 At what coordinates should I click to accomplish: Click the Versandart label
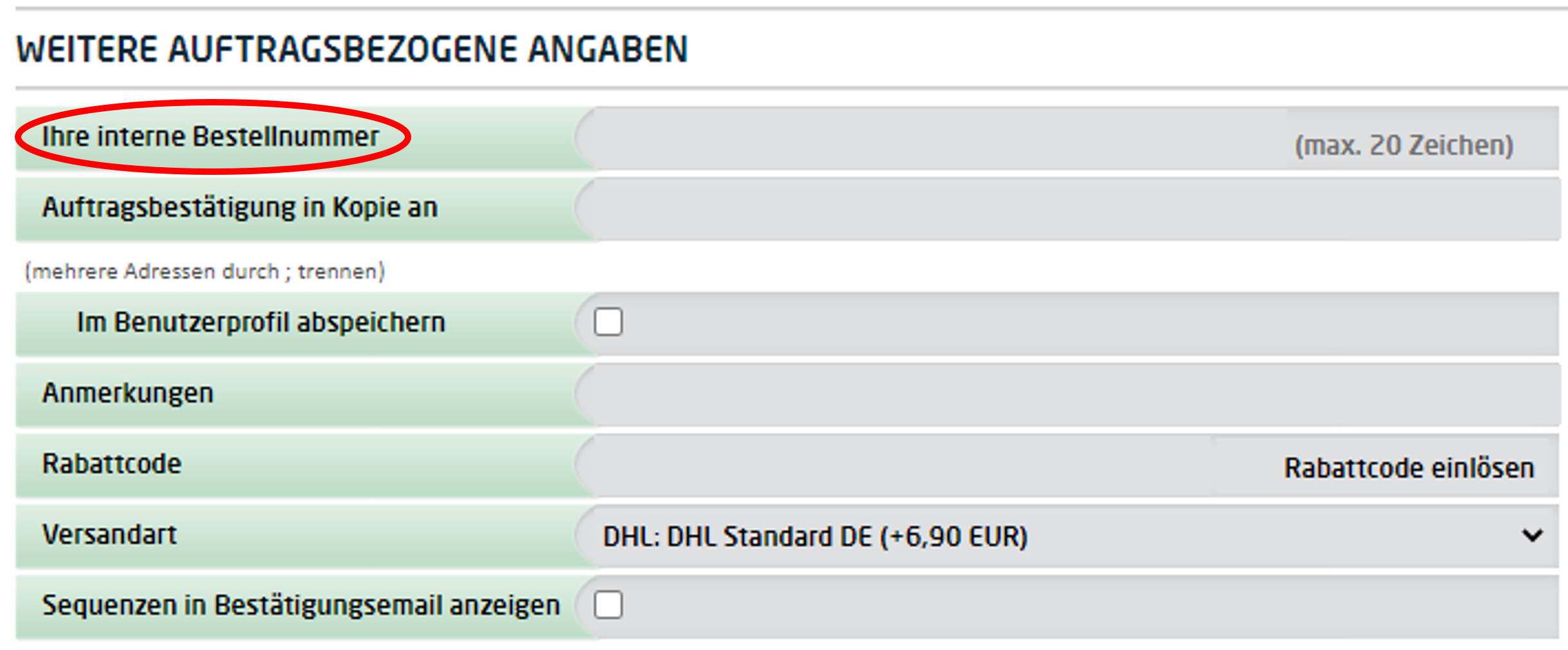109,534
